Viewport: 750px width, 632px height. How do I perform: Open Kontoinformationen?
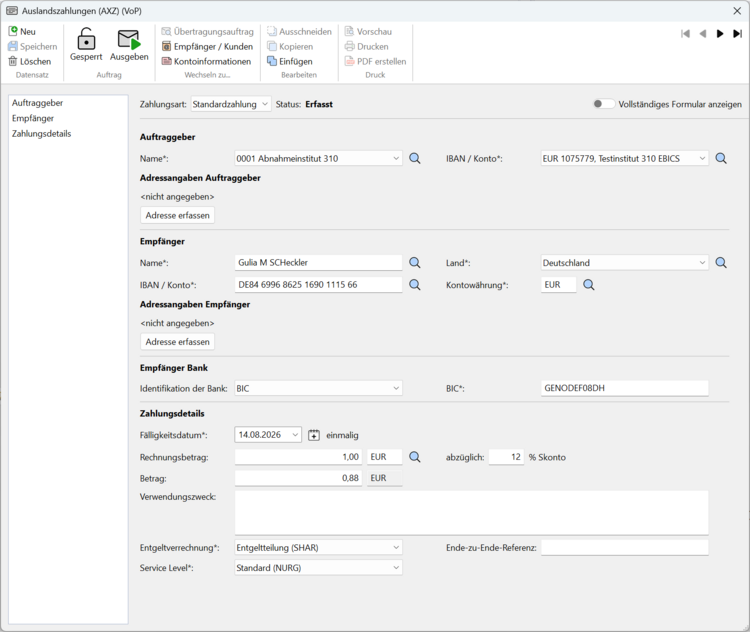pyautogui.click(x=207, y=61)
